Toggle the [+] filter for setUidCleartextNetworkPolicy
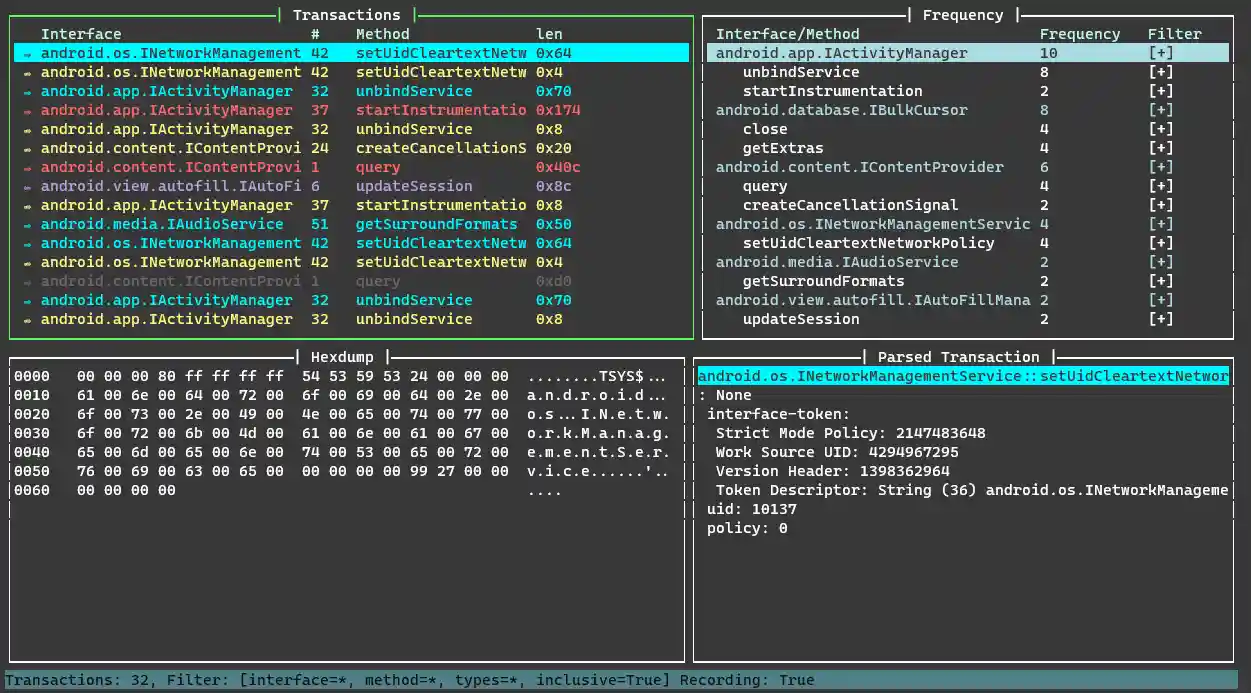This screenshot has height=693, width=1251. 1161,243
